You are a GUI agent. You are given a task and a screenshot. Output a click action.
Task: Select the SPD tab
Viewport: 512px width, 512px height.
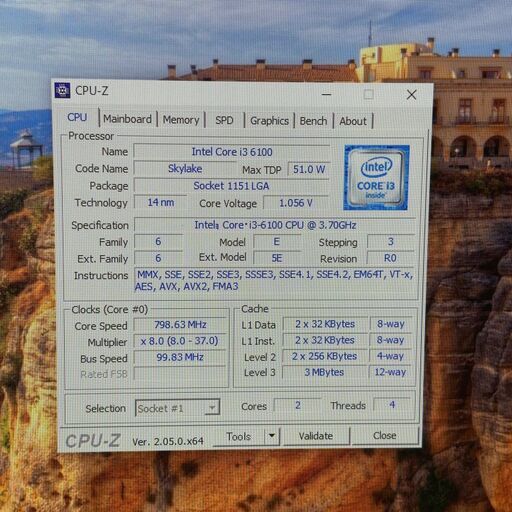[224, 120]
